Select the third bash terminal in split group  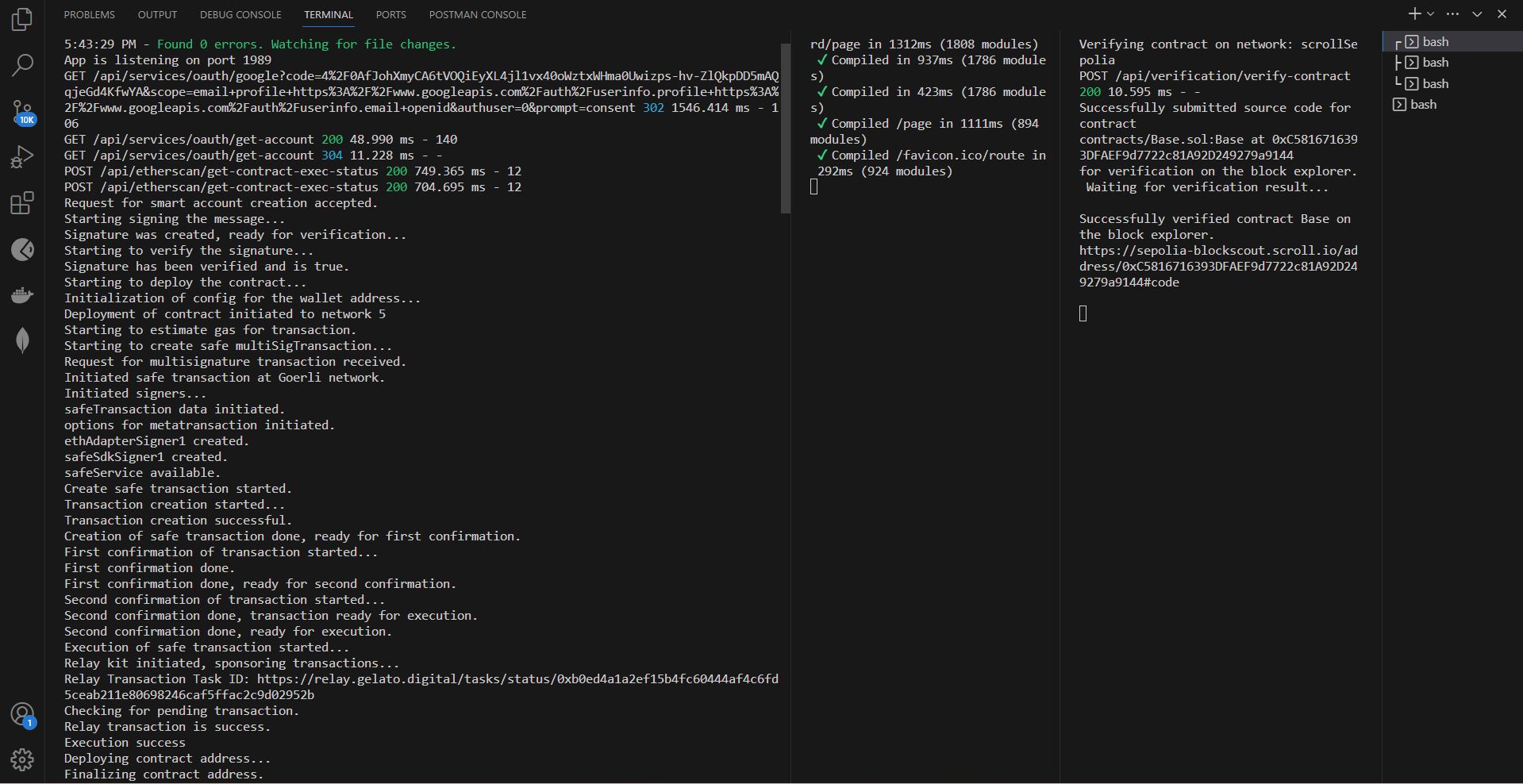point(1452,83)
